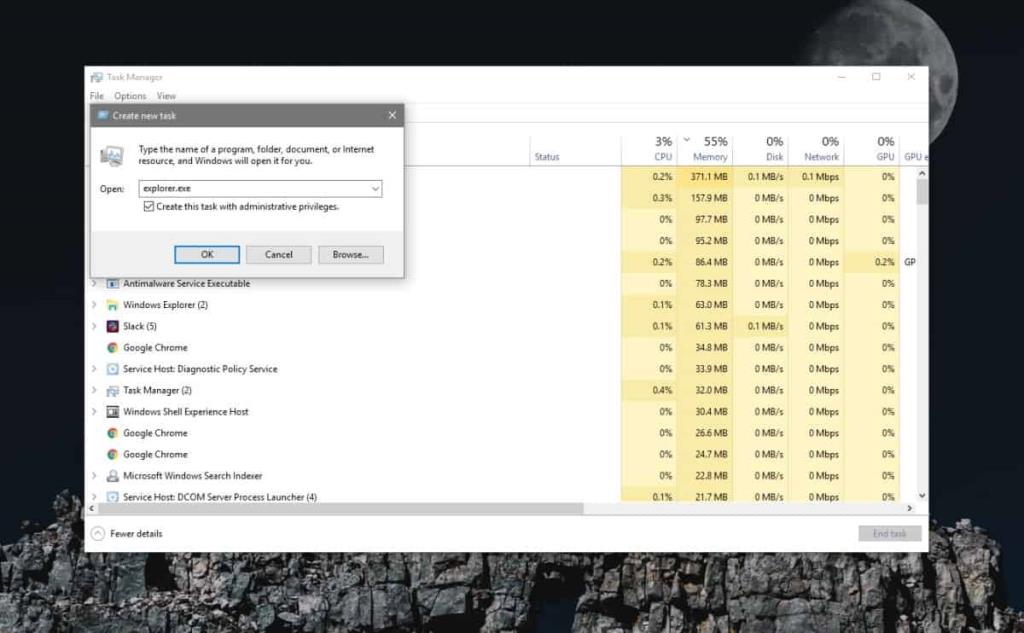Click the Antimalware Service Executable icon
Viewport: 1024px width, 633px height.
[110, 283]
